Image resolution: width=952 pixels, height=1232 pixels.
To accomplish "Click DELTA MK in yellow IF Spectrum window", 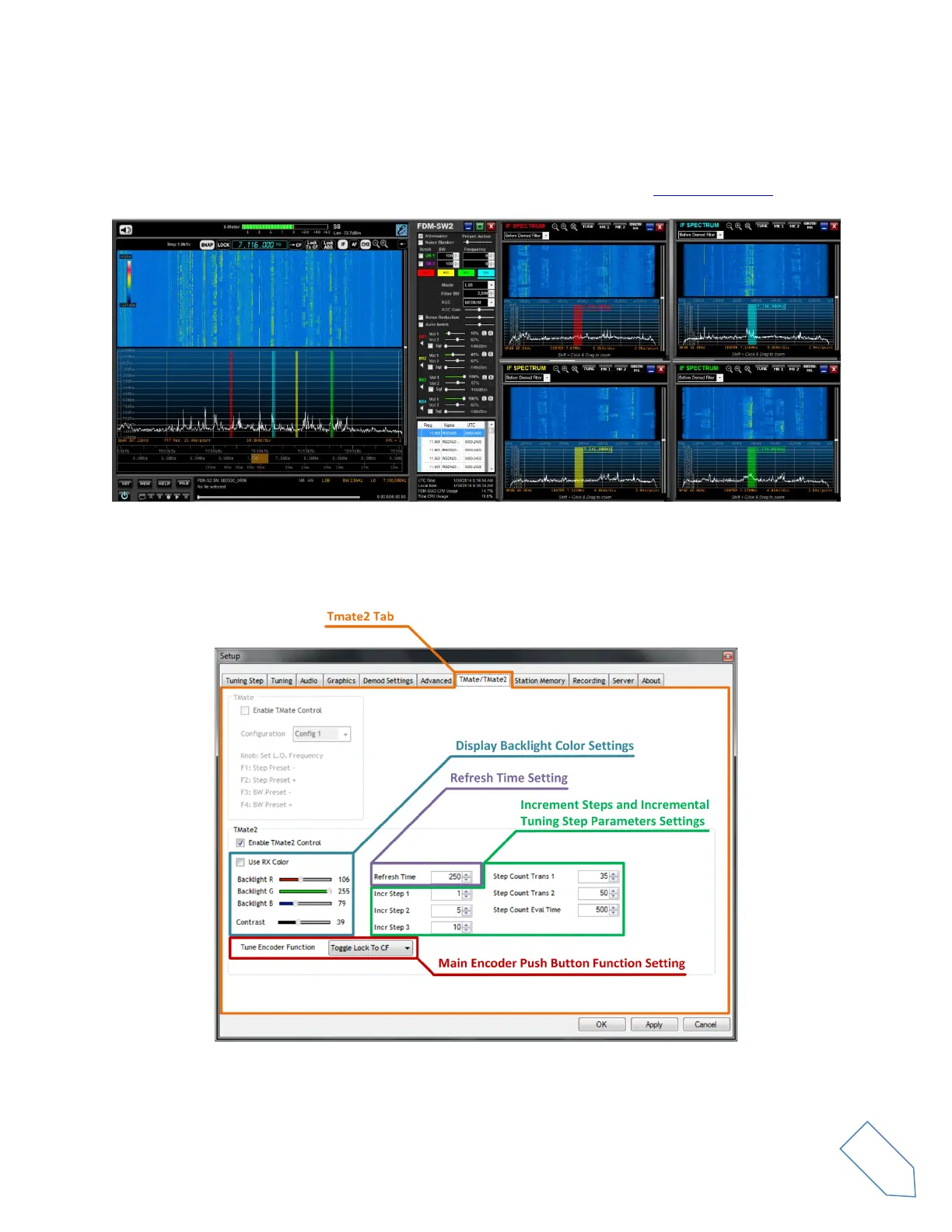I will point(635,369).
